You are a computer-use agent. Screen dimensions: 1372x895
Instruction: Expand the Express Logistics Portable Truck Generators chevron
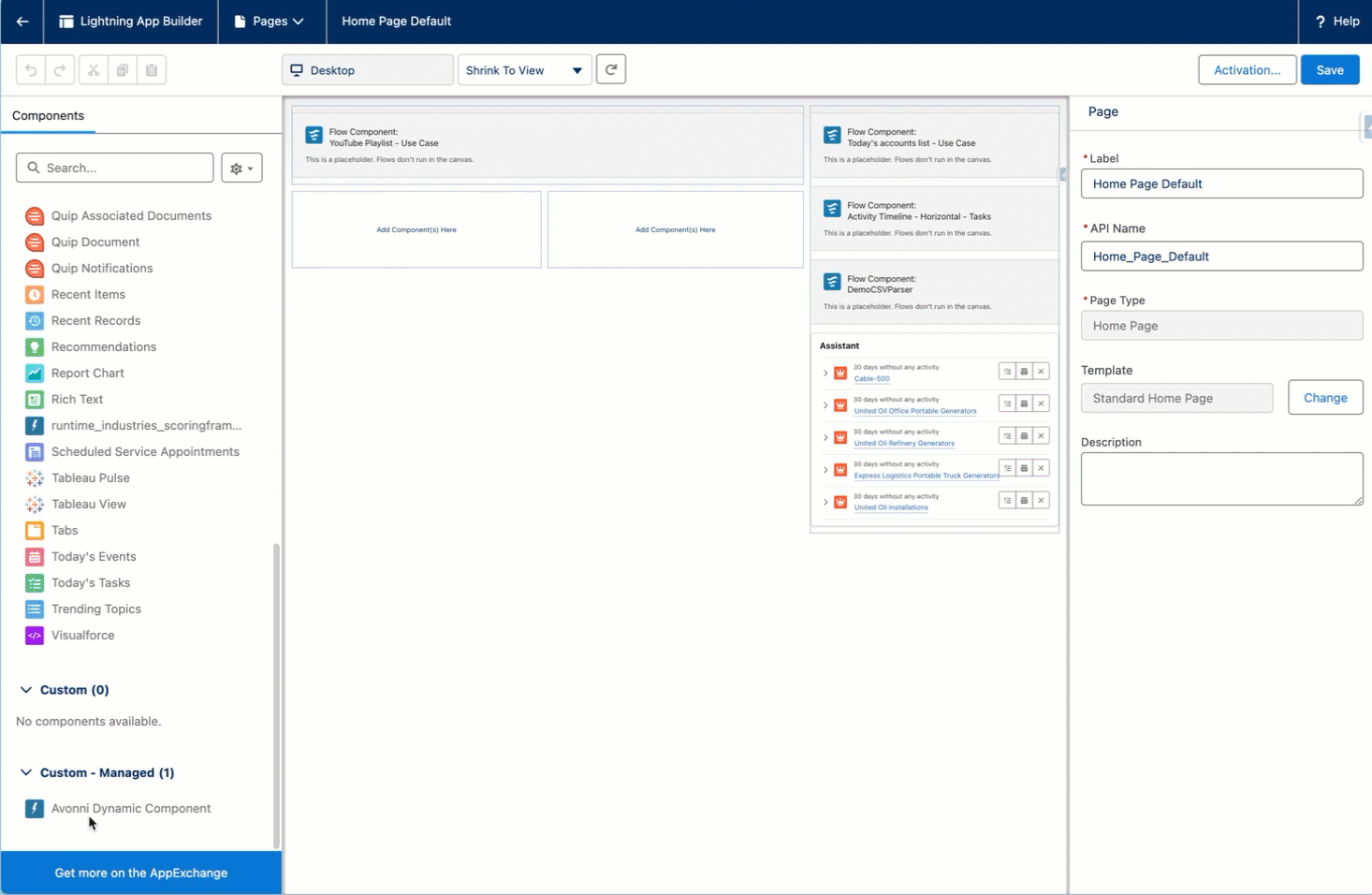pyautogui.click(x=825, y=470)
